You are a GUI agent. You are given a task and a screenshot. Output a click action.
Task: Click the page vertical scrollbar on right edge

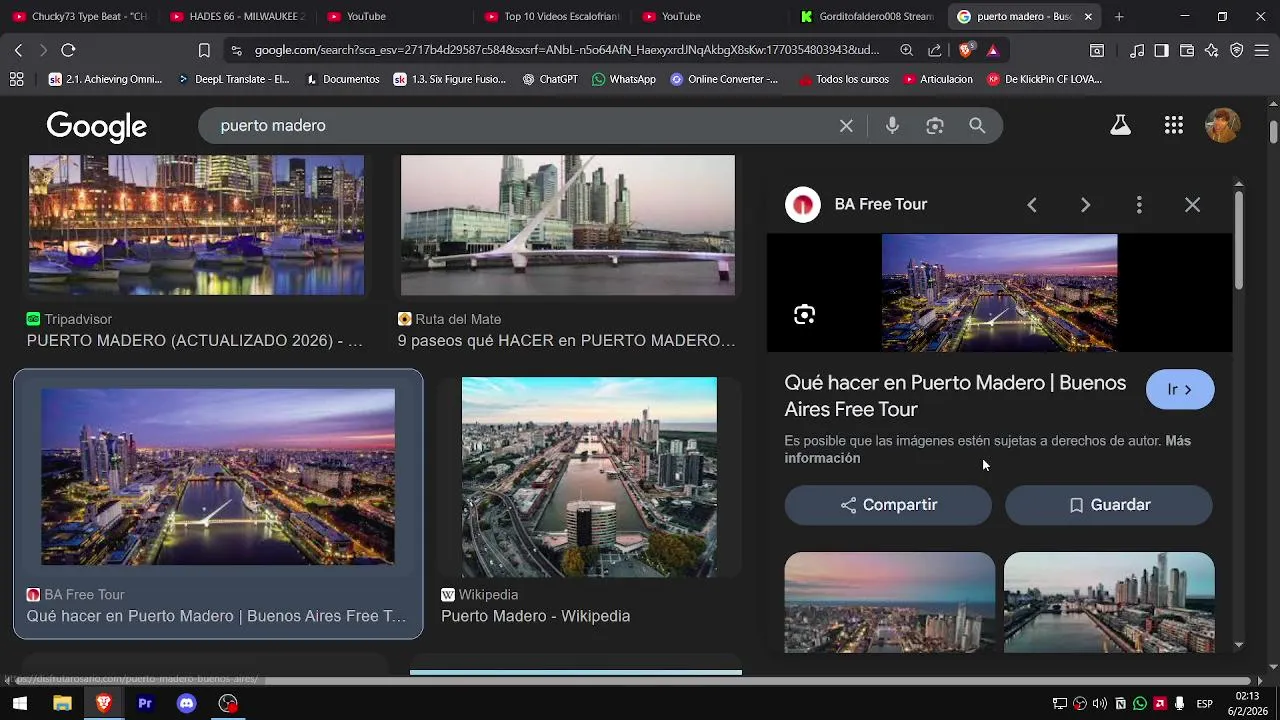(1273, 132)
